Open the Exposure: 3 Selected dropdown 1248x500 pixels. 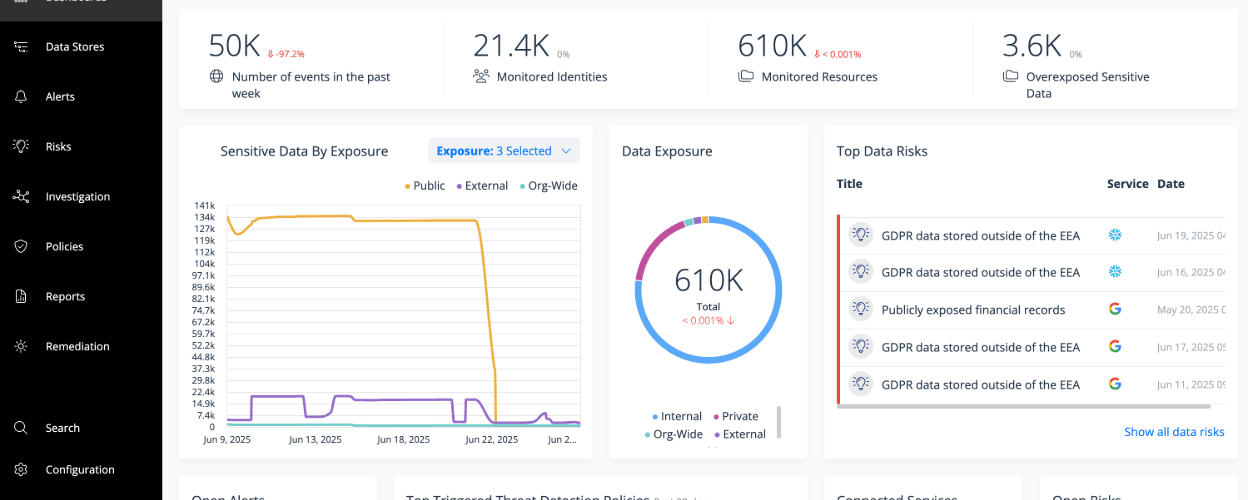(x=504, y=151)
